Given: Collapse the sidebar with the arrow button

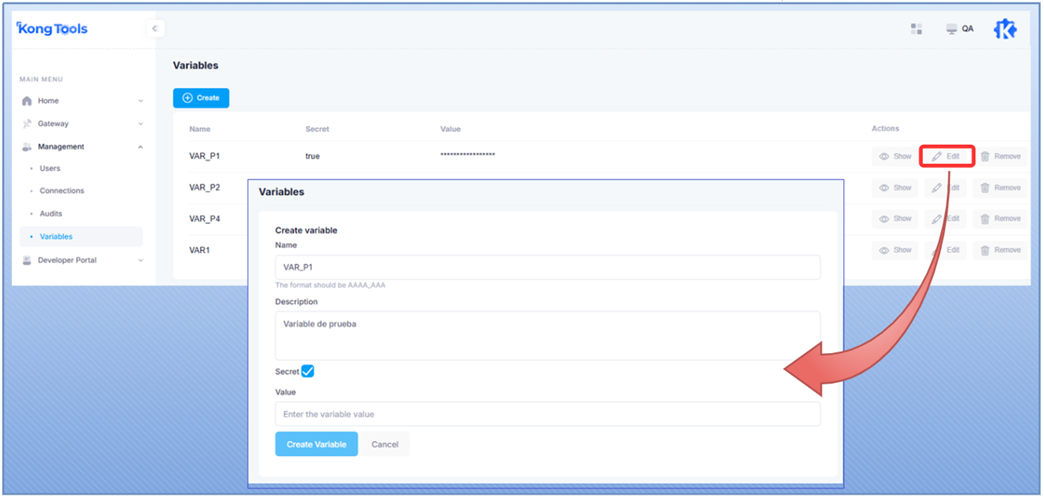Looking at the screenshot, I should click(155, 29).
